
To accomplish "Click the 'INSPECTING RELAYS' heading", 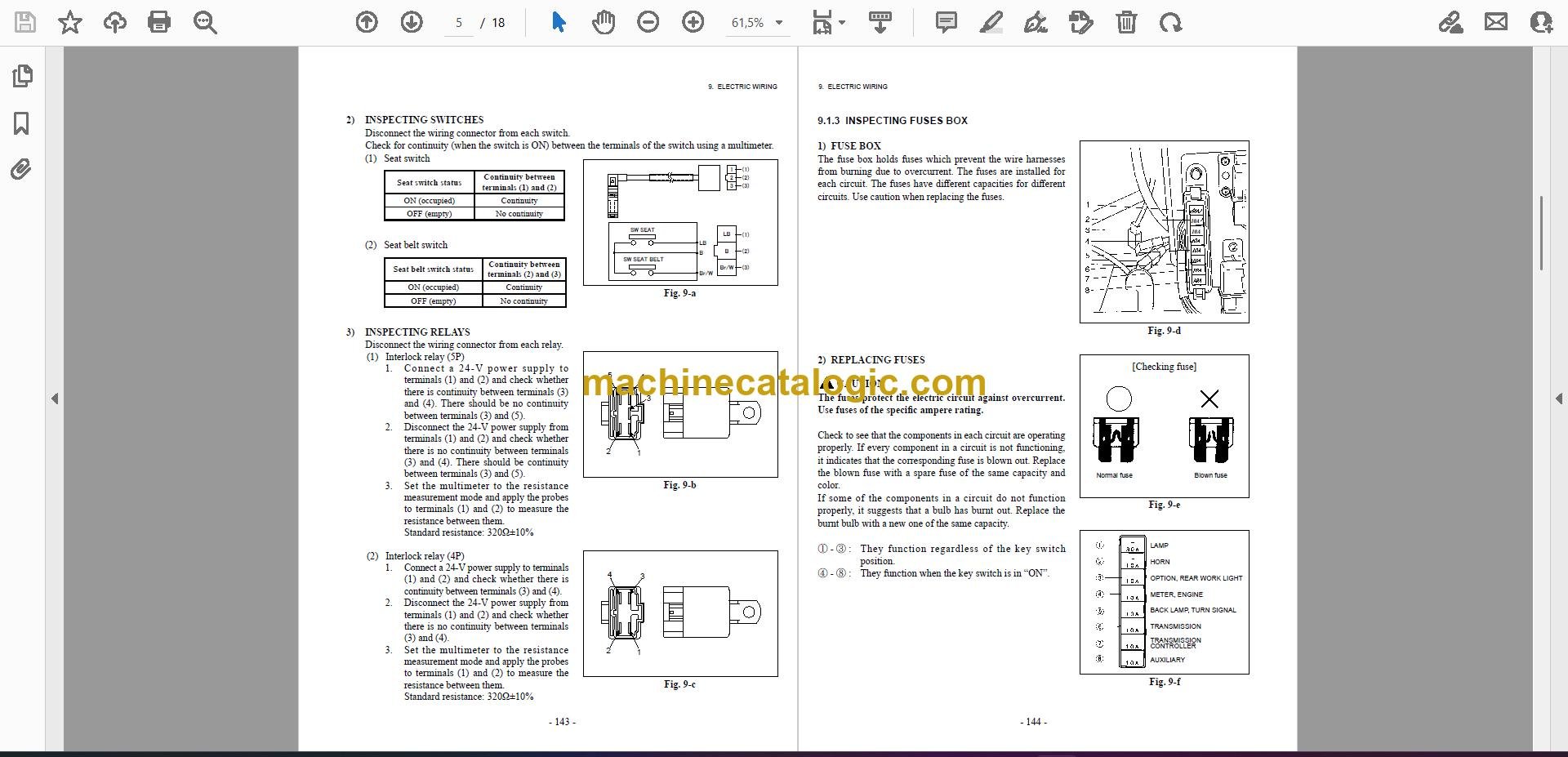I will (417, 332).
